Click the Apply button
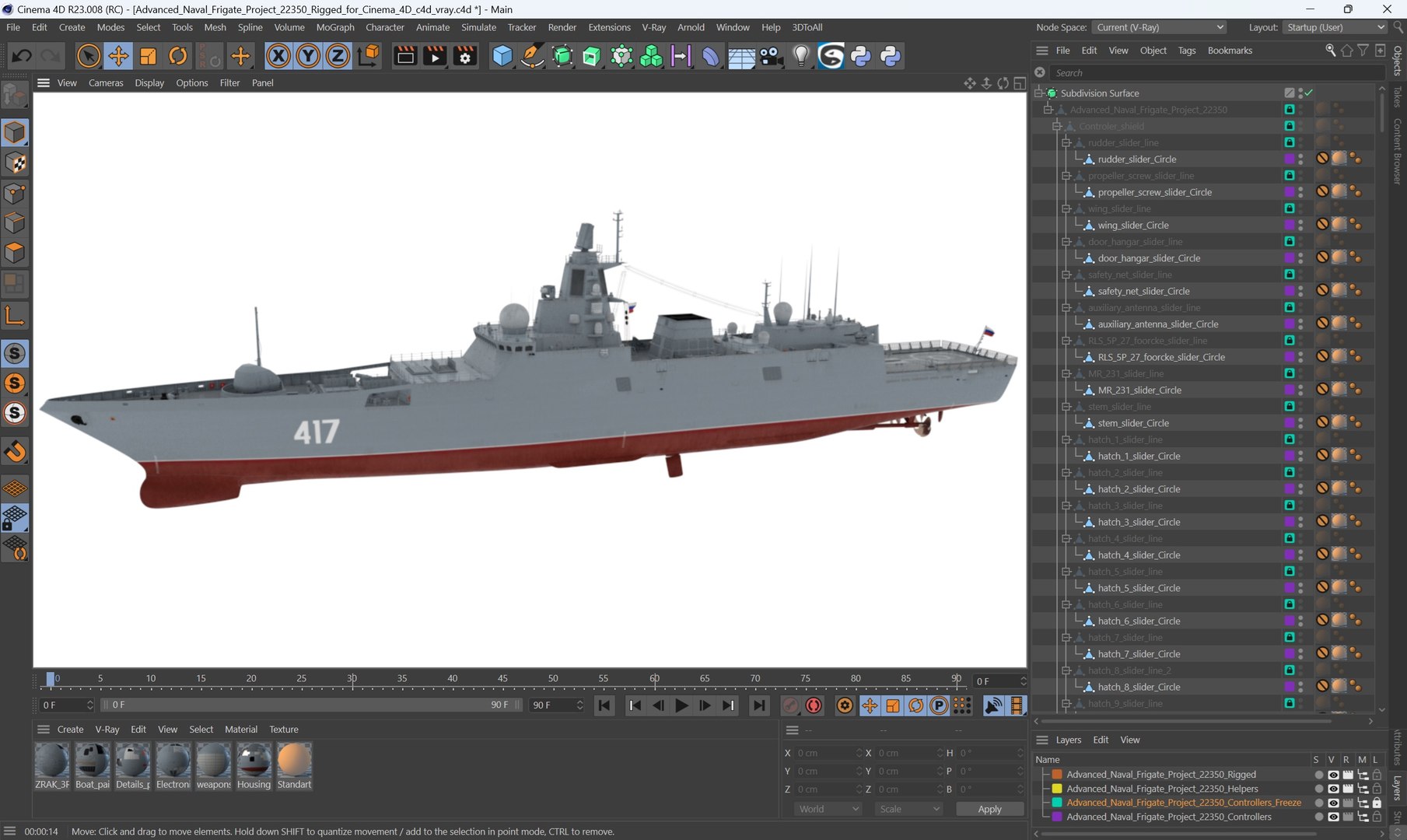This screenshot has height=840, width=1407. pyautogui.click(x=989, y=809)
